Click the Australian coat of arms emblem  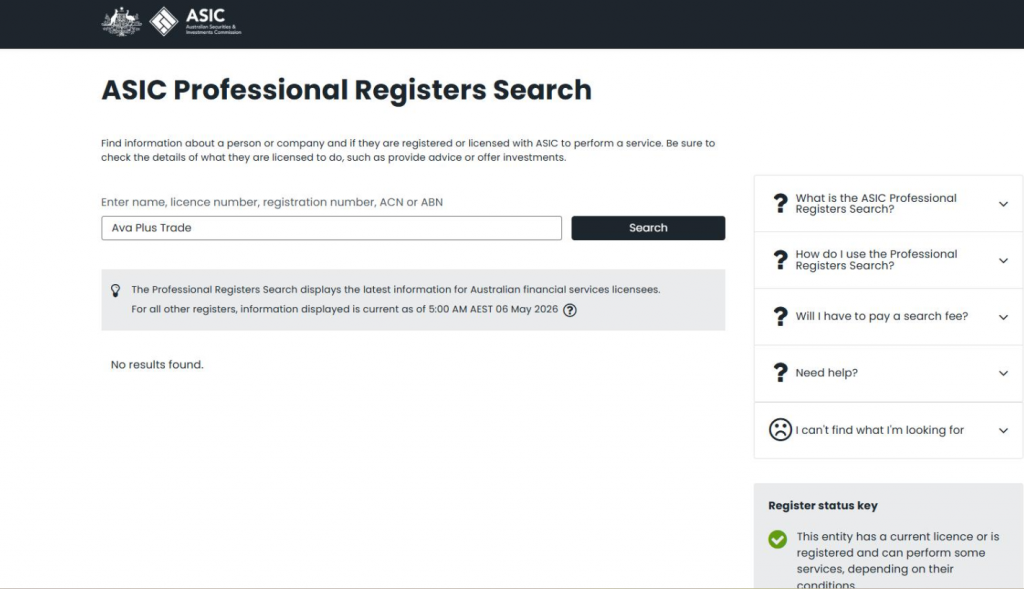pos(121,22)
